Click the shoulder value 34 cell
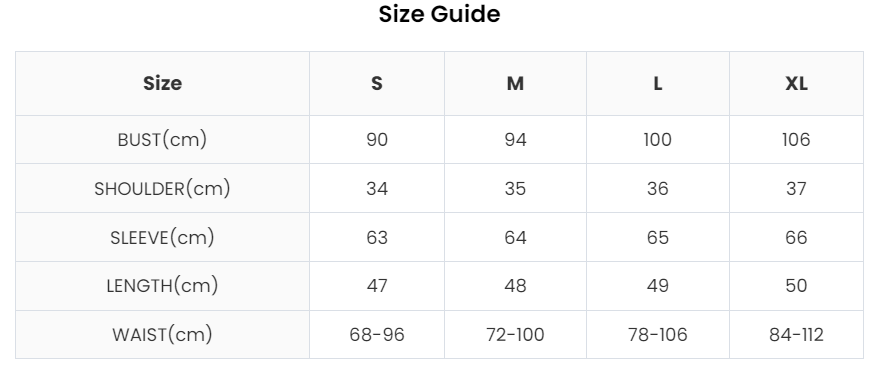 [x=377, y=188]
